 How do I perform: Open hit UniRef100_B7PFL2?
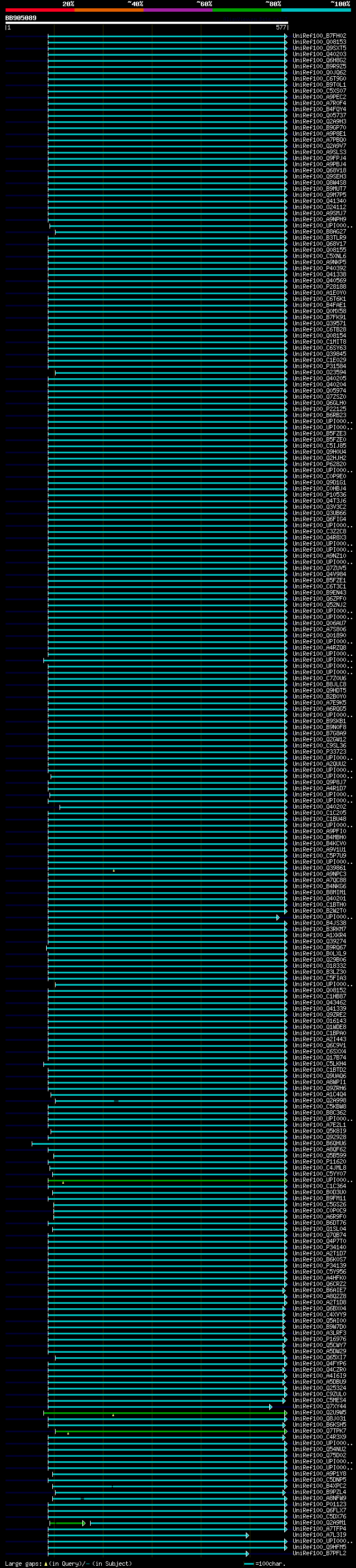319,1553
